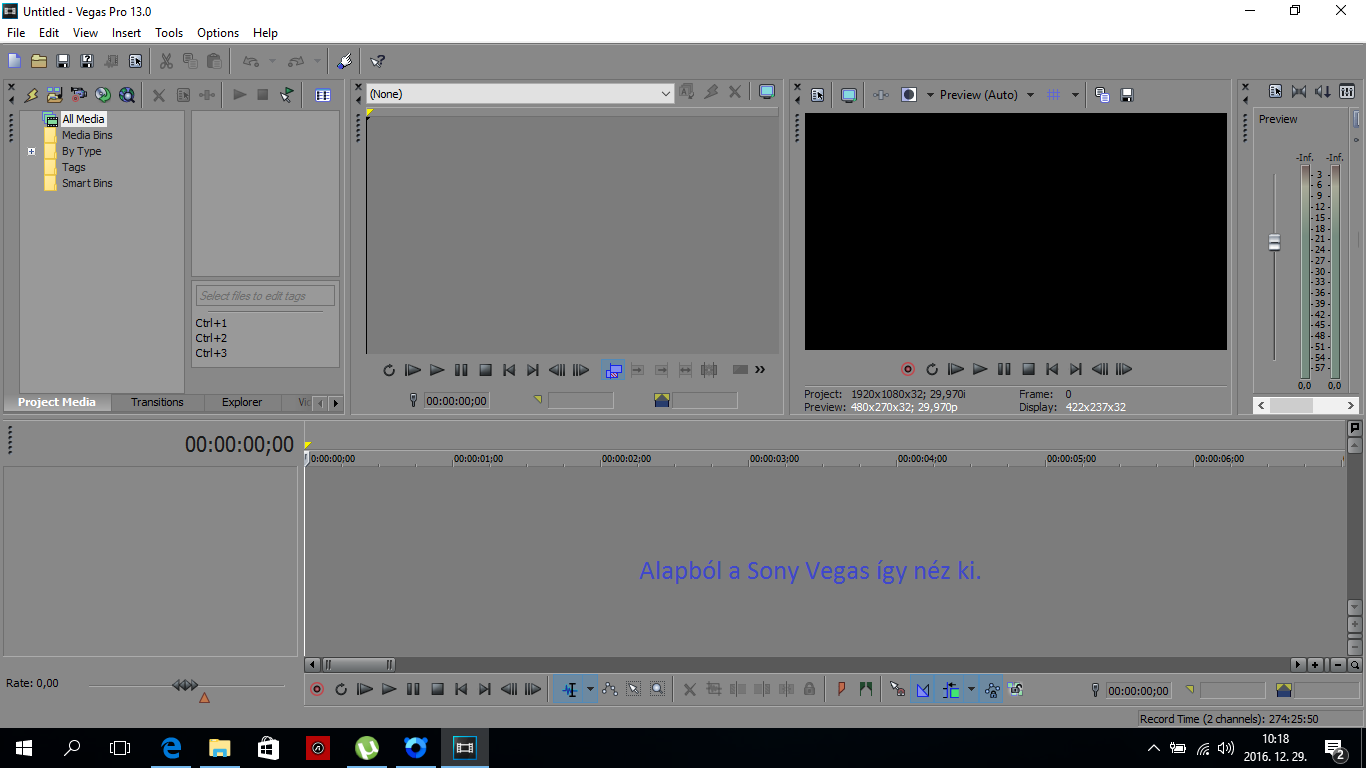Viewport: 1366px width, 768px height.
Task: Insert a region with the green flags icon
Action: coord(865,689)
